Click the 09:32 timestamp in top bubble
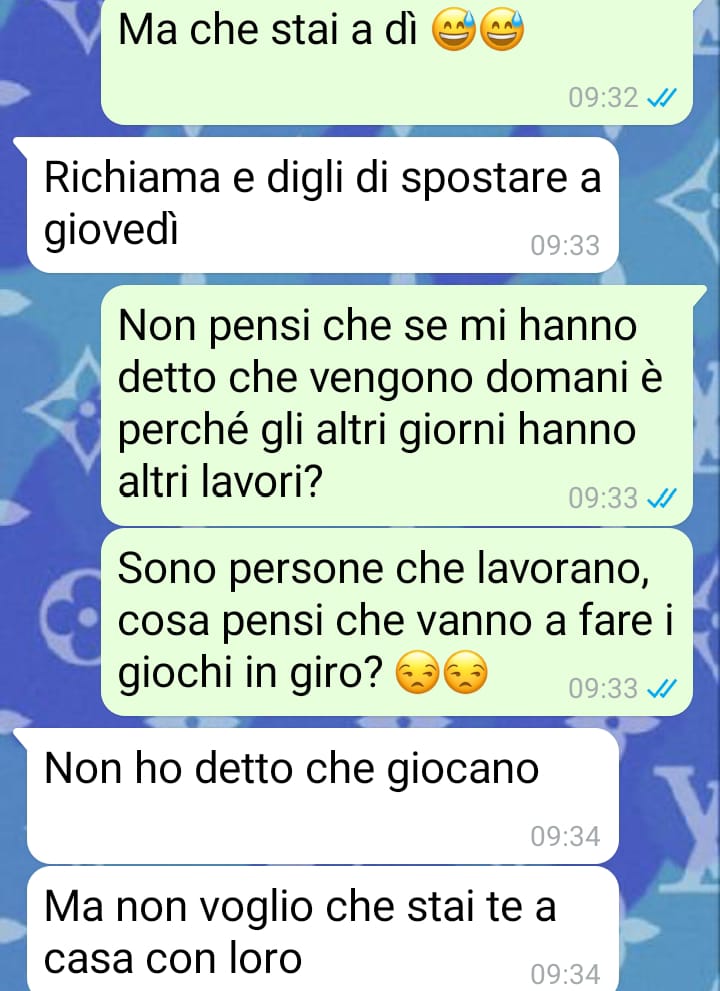The image size is (720, 991). [603, 98]
